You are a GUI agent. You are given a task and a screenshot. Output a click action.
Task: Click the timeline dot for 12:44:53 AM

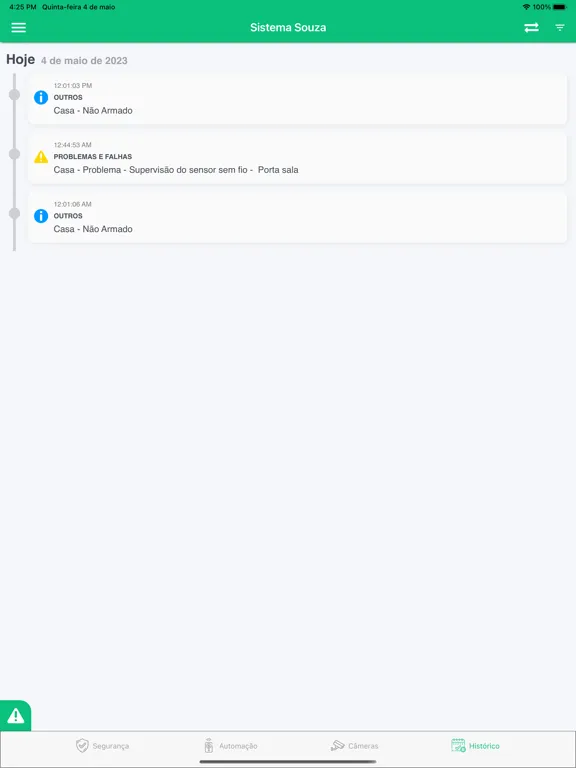pyautogui.click(x=15, y=154)
